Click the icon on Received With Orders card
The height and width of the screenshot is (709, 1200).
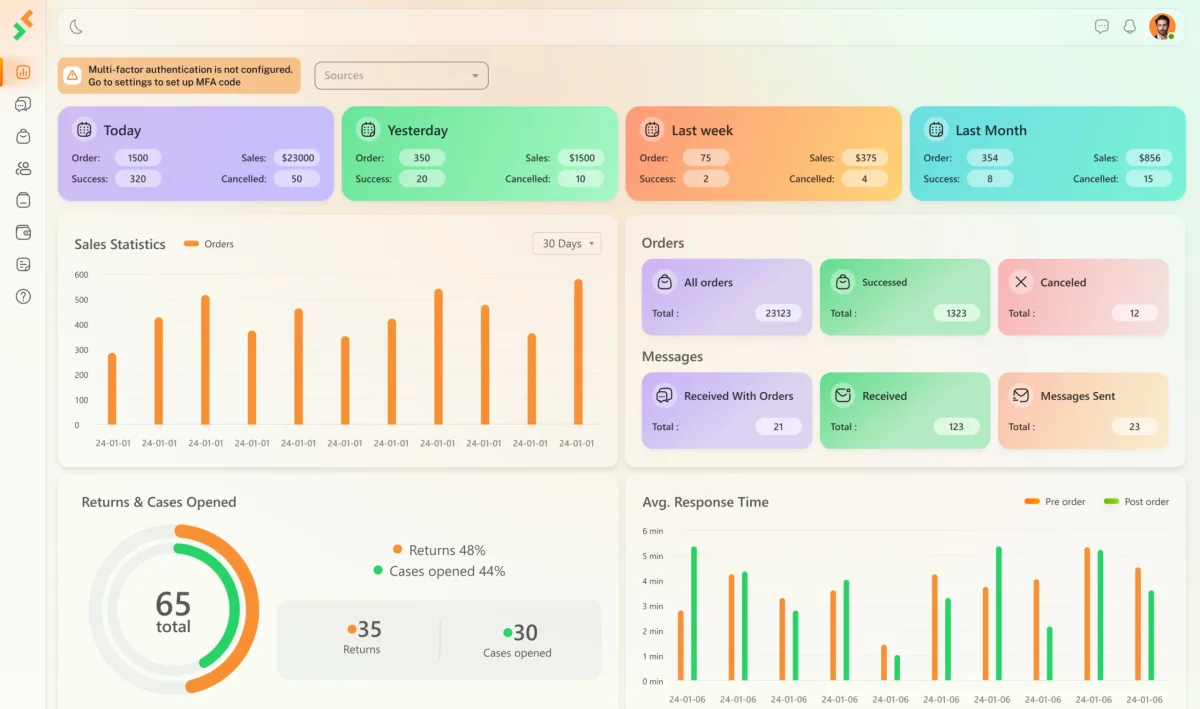[665, 396]
